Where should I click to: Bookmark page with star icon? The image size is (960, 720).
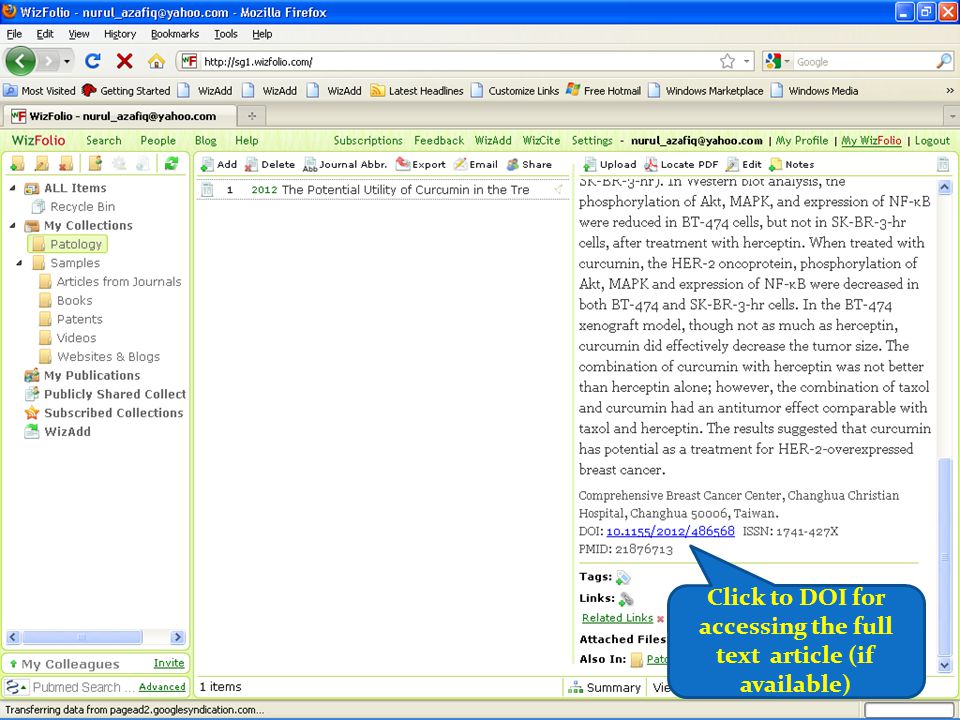coord(727,61)
